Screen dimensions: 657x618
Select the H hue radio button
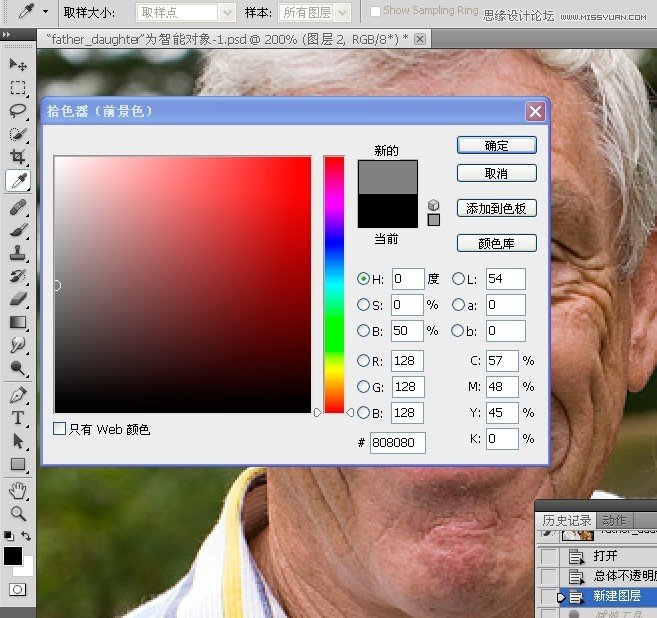click(363, 279)
